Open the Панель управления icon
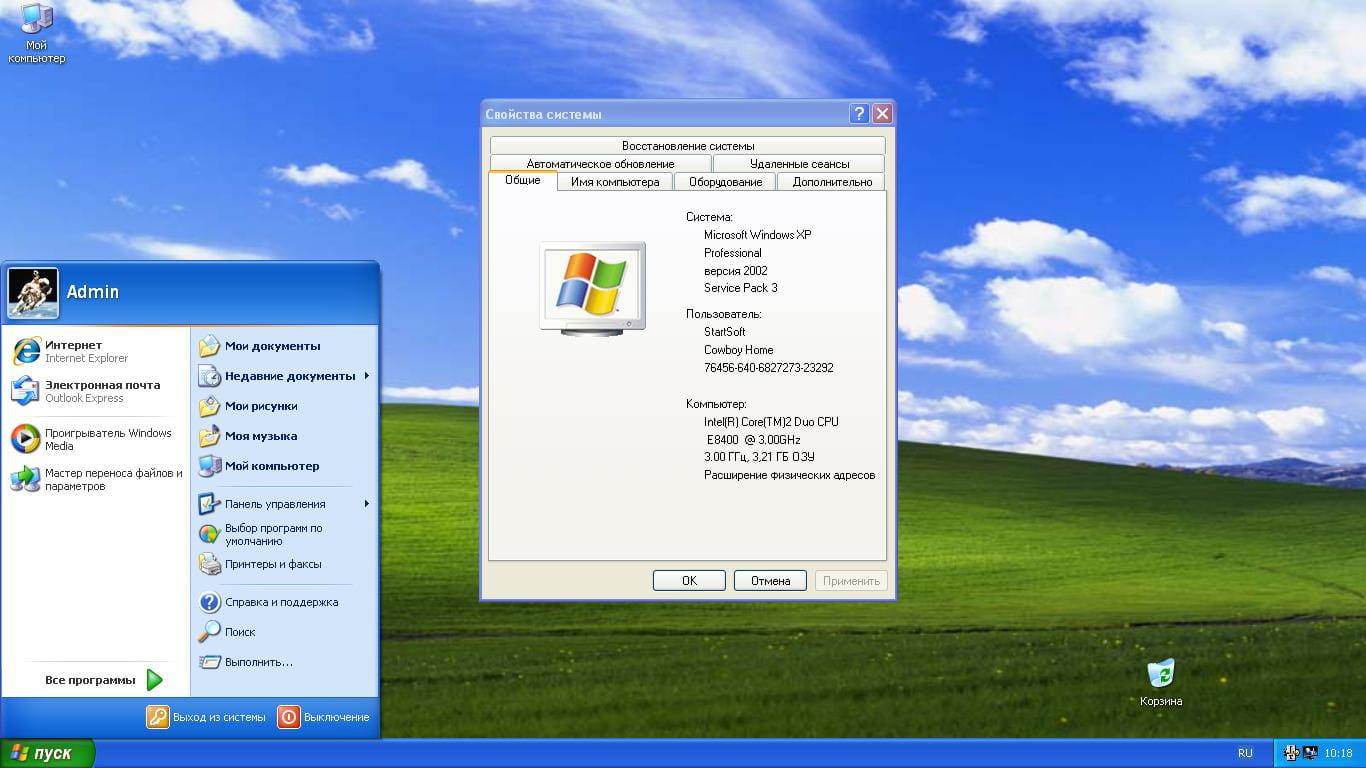1366x768 pixels. click(x=209, y=504)
